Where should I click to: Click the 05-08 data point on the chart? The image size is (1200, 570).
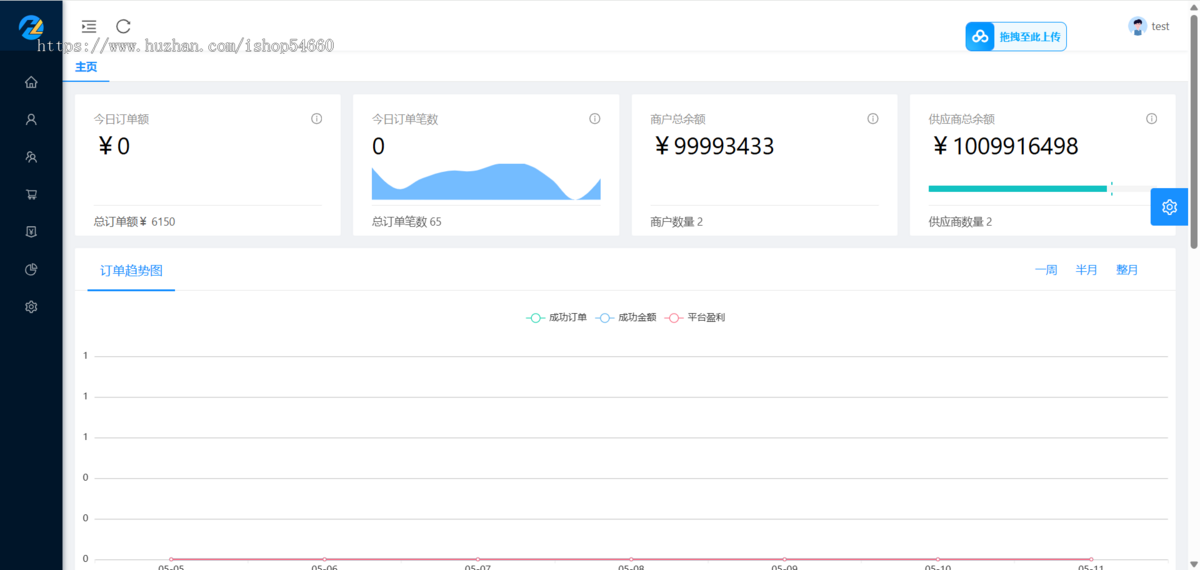pyautogui.click(x=631, y=559)
